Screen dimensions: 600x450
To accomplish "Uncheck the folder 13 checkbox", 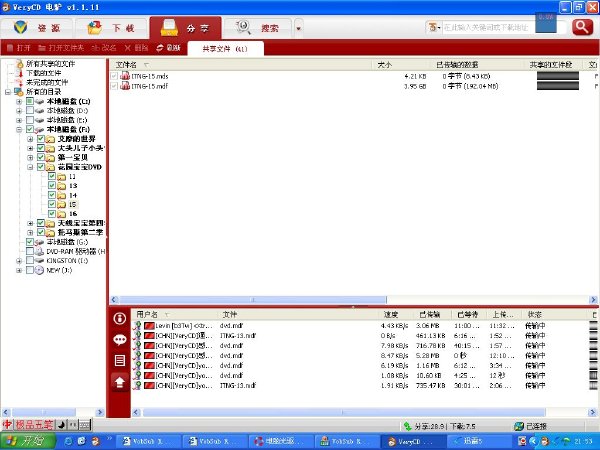I will (x=52, y=185).
